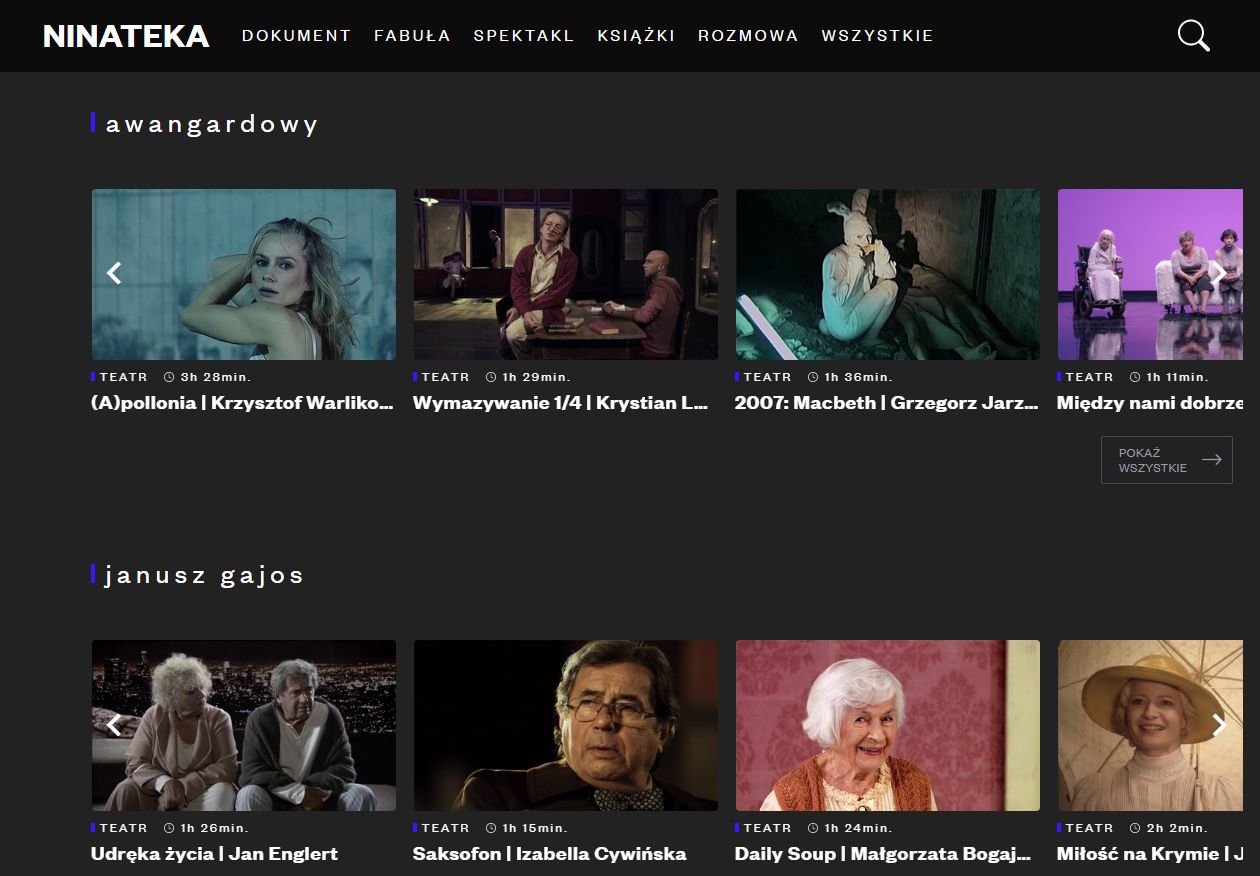The height and width of the screenshot is (876, 1260).
Task: Click TEATR tag under Saksofon
Action: click(x=445, y=828)
